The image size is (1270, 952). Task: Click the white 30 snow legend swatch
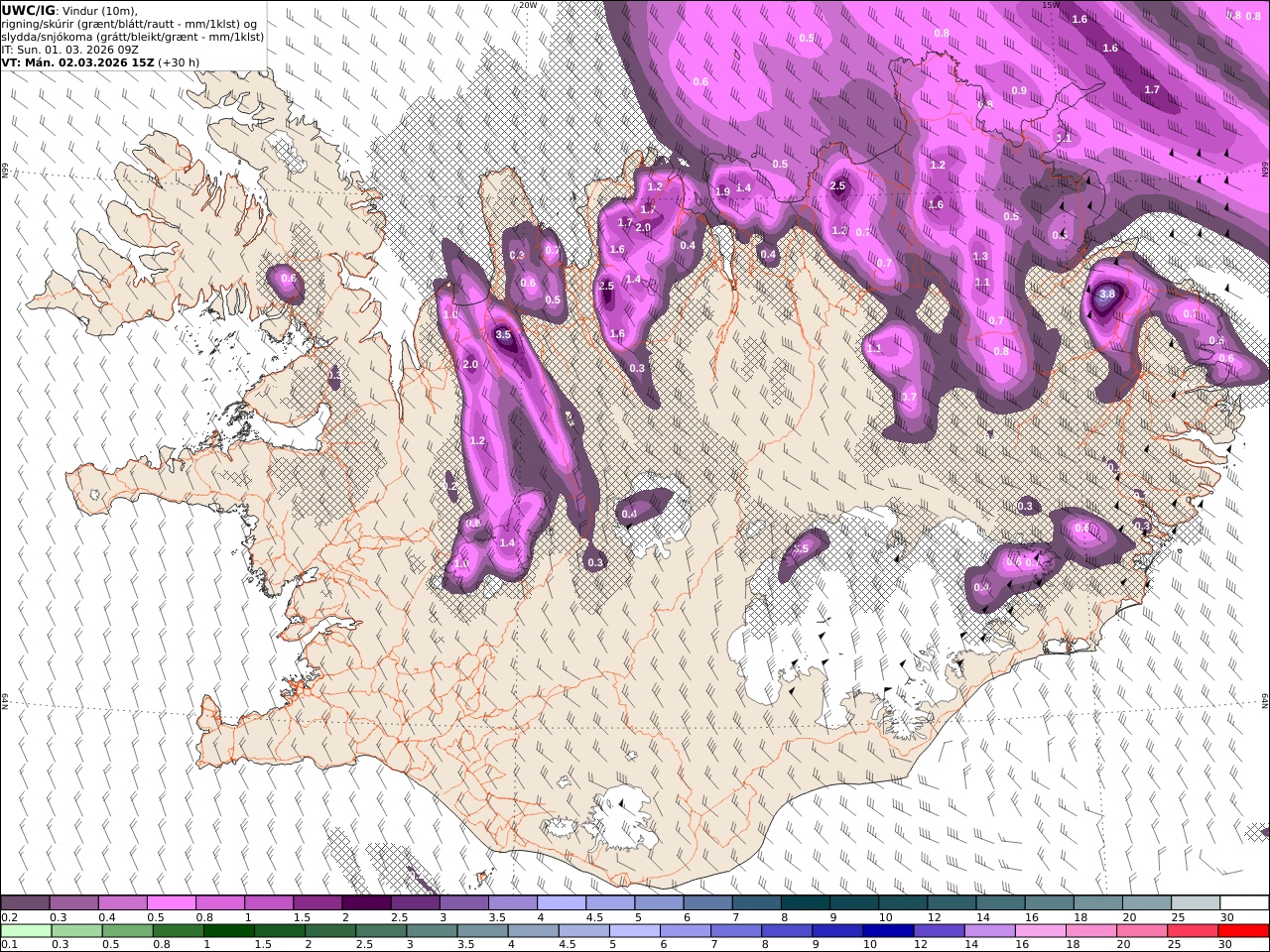click(x=1244, y=903)
